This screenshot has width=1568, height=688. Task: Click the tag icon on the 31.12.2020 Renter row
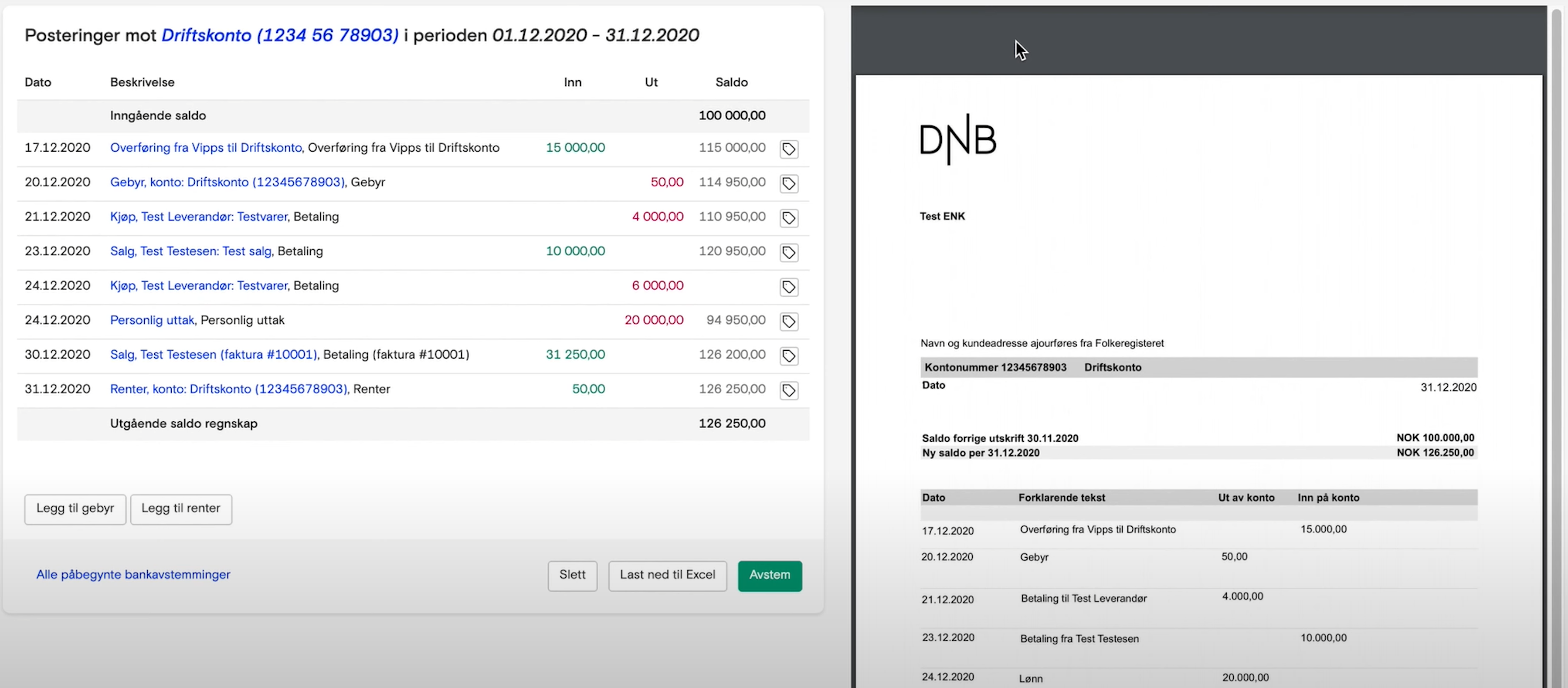(x=789, y=391)
